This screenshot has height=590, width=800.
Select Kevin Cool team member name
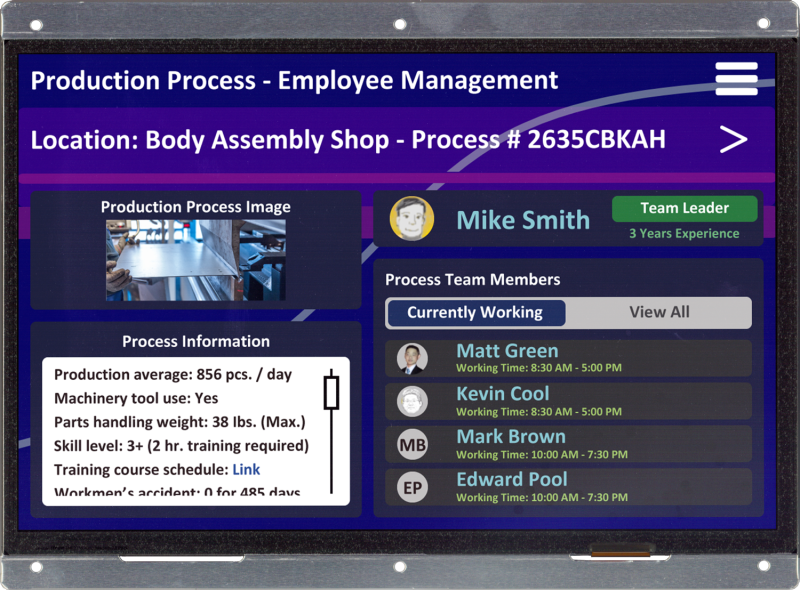pyautogui.click(x=502, y=394)
